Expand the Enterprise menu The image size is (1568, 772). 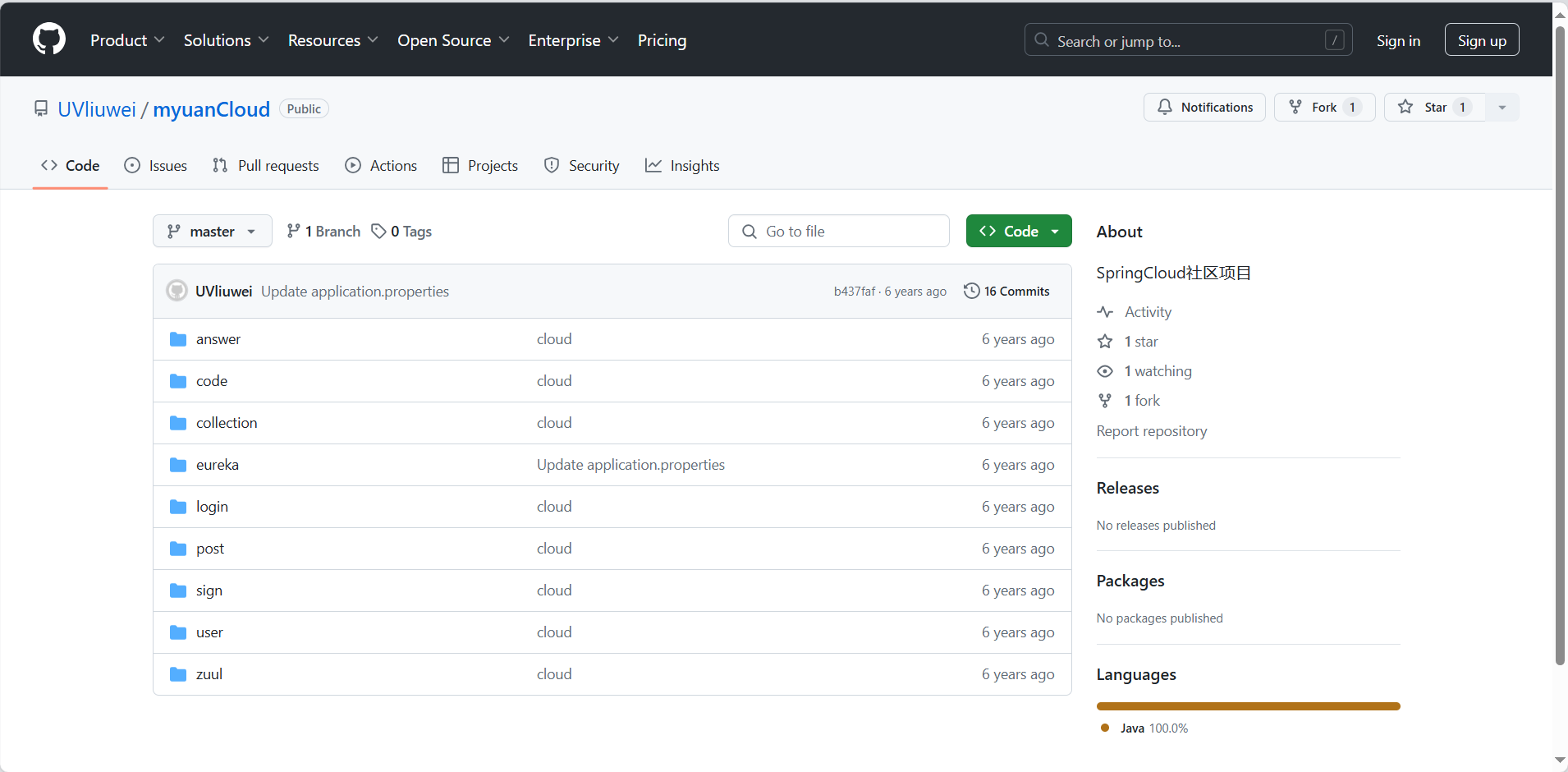[x=573, y=40]
